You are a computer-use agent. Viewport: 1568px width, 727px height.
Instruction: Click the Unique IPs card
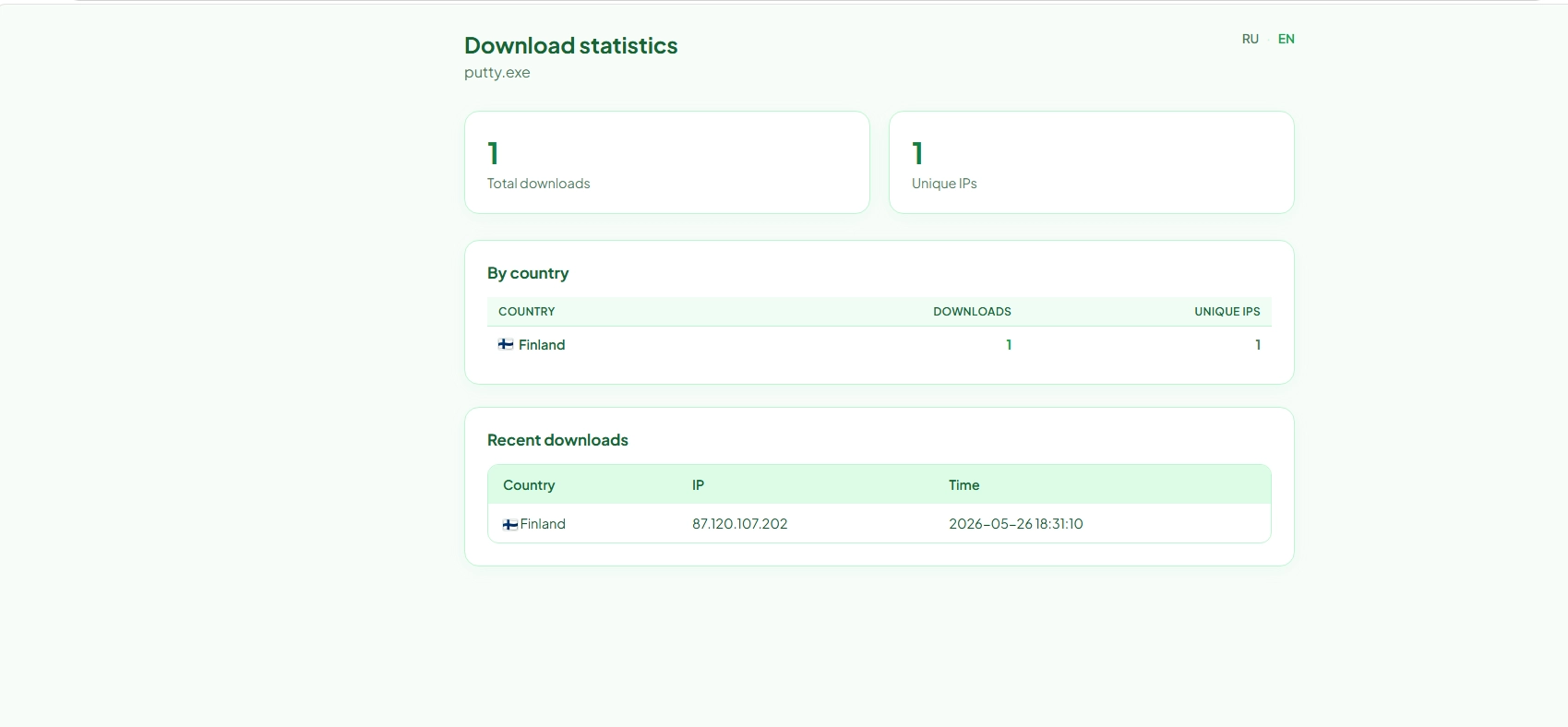coord(1092,162)
